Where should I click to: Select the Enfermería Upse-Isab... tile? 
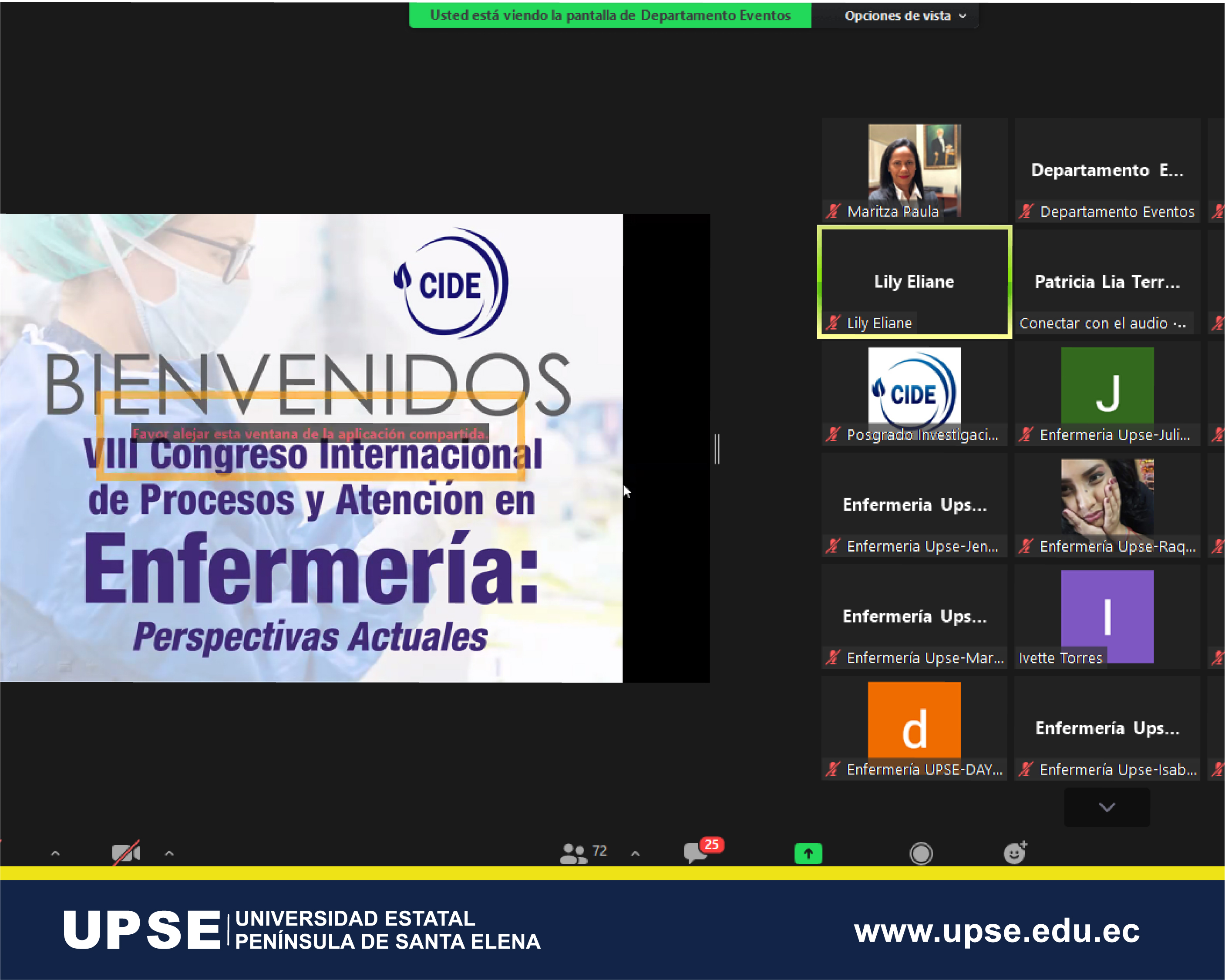click(1107, 728)
